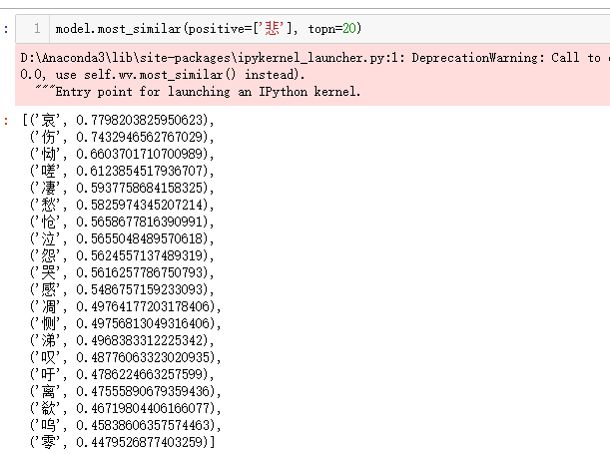Select the result row with 0.5616257786750793
Image resolution: width=610 pixels, height=454 pixels.
click(122, 273)
